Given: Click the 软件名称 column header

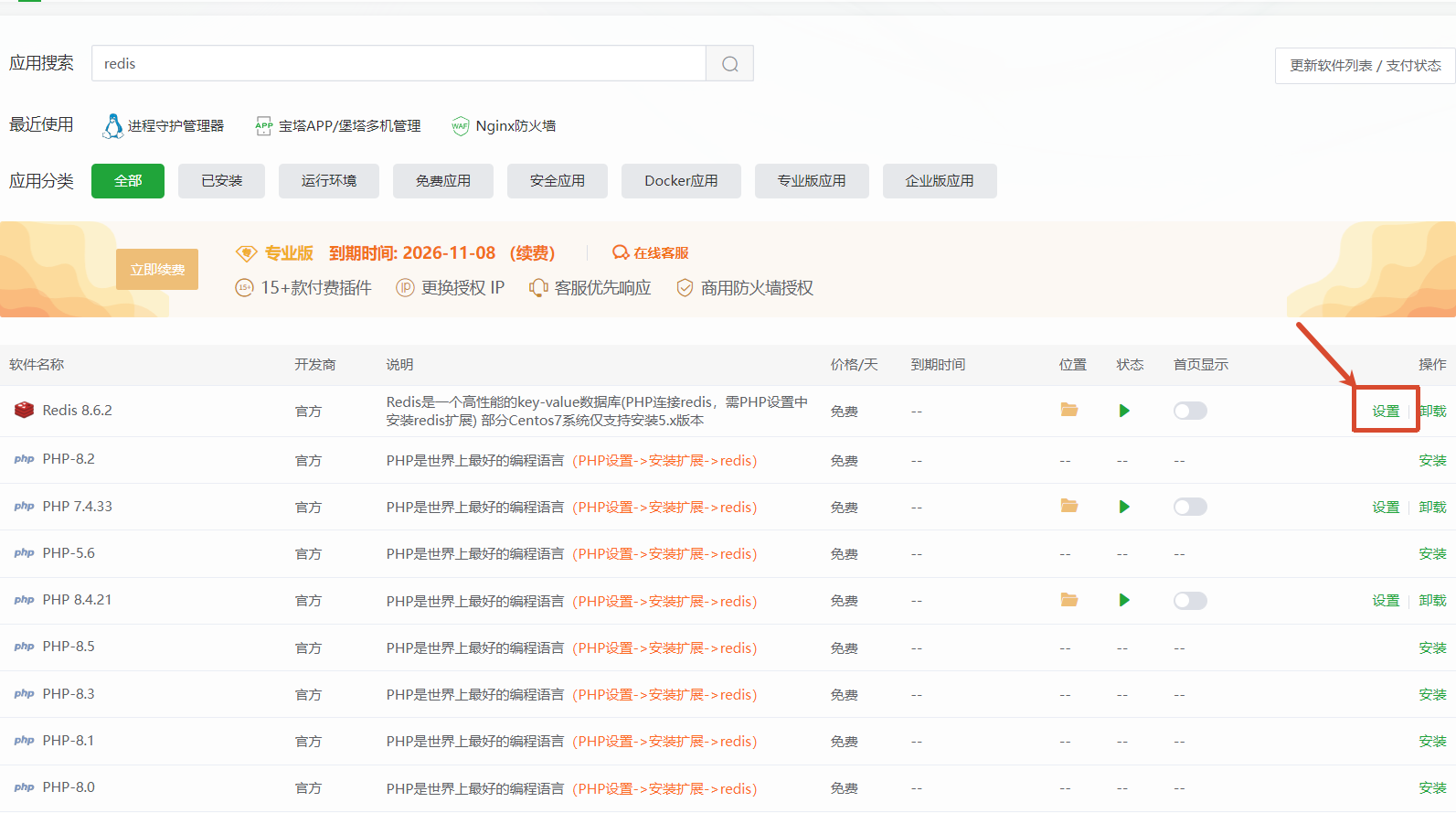Looking at the screenshot, I should tap(37, 365).
